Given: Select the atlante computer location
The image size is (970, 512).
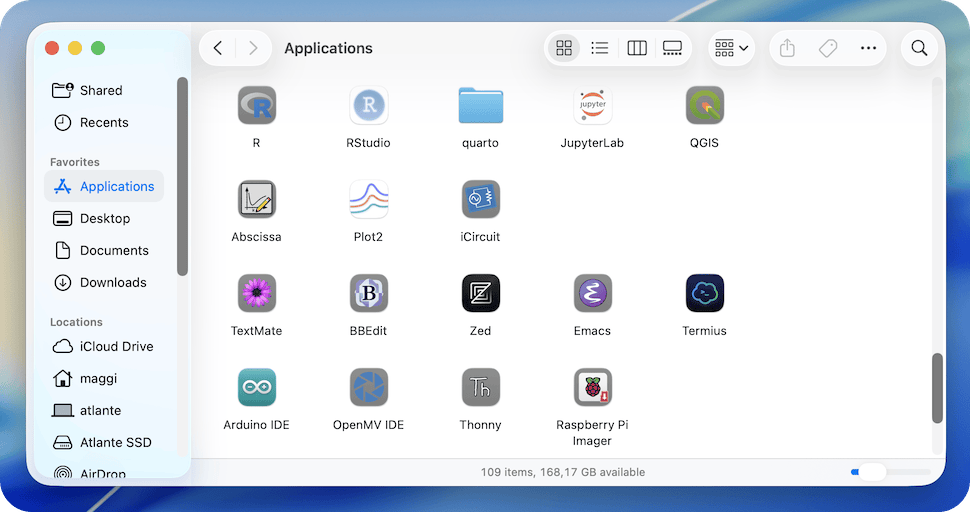Looking at the screenshot, I should click(104, 411).
